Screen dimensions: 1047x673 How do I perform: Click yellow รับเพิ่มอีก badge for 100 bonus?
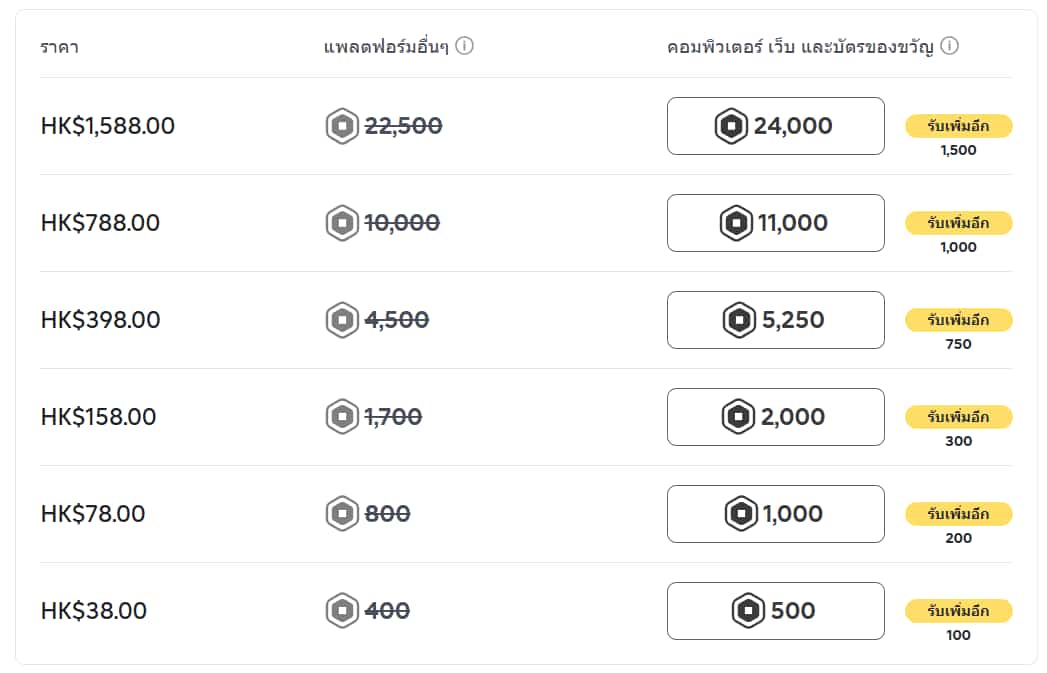click(958, 611)
